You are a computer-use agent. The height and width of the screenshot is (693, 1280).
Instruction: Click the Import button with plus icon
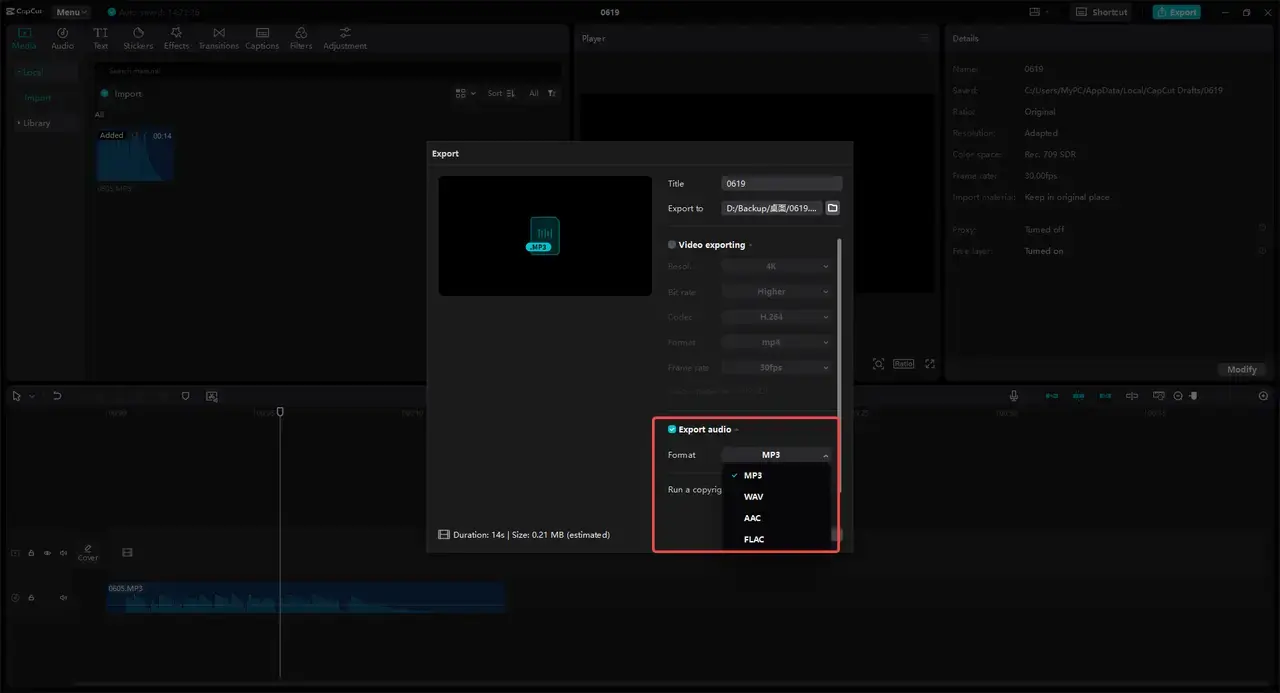[121, 93]
